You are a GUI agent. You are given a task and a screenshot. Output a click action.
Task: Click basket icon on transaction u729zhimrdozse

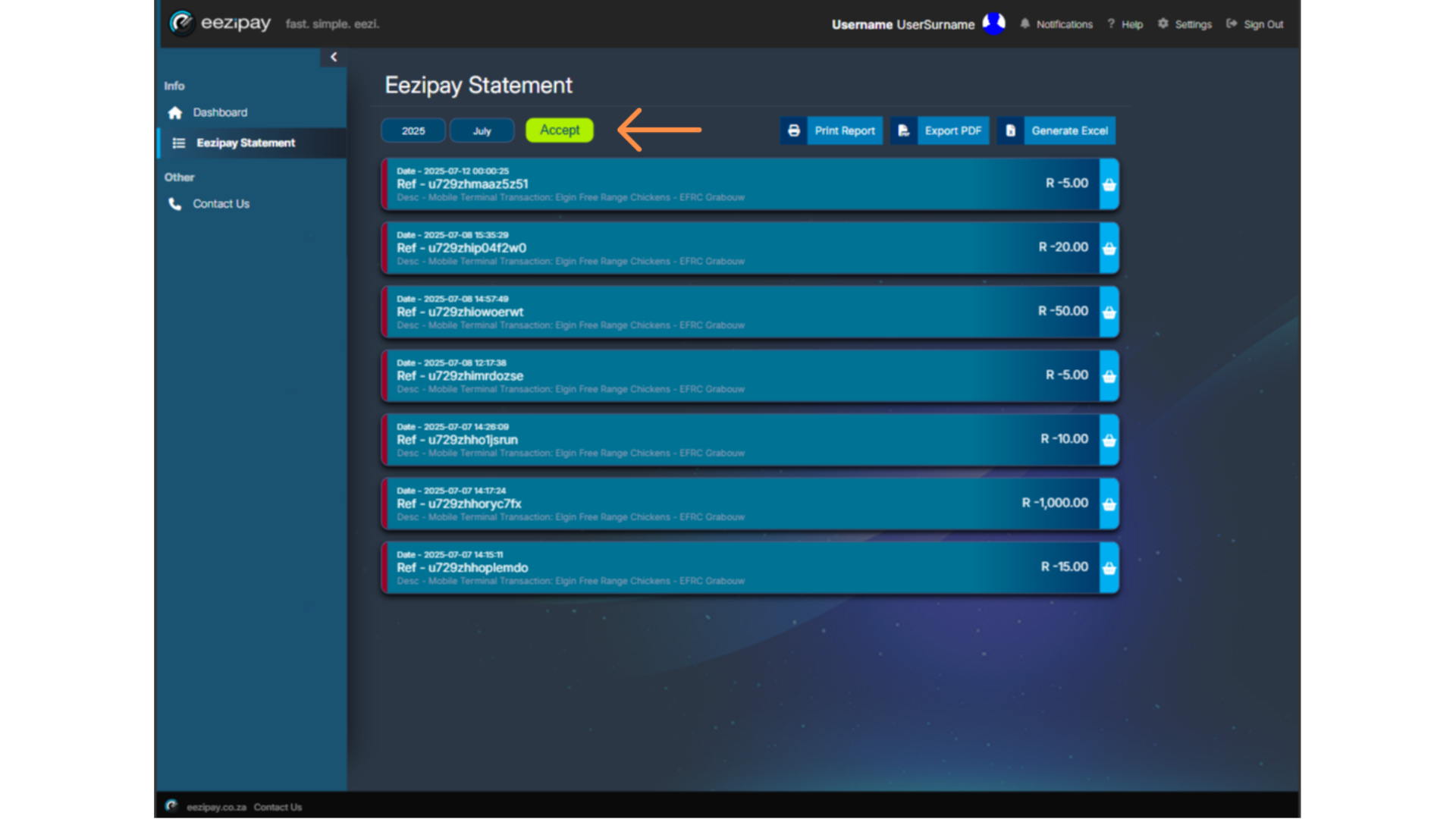(x=1109, y=376)
